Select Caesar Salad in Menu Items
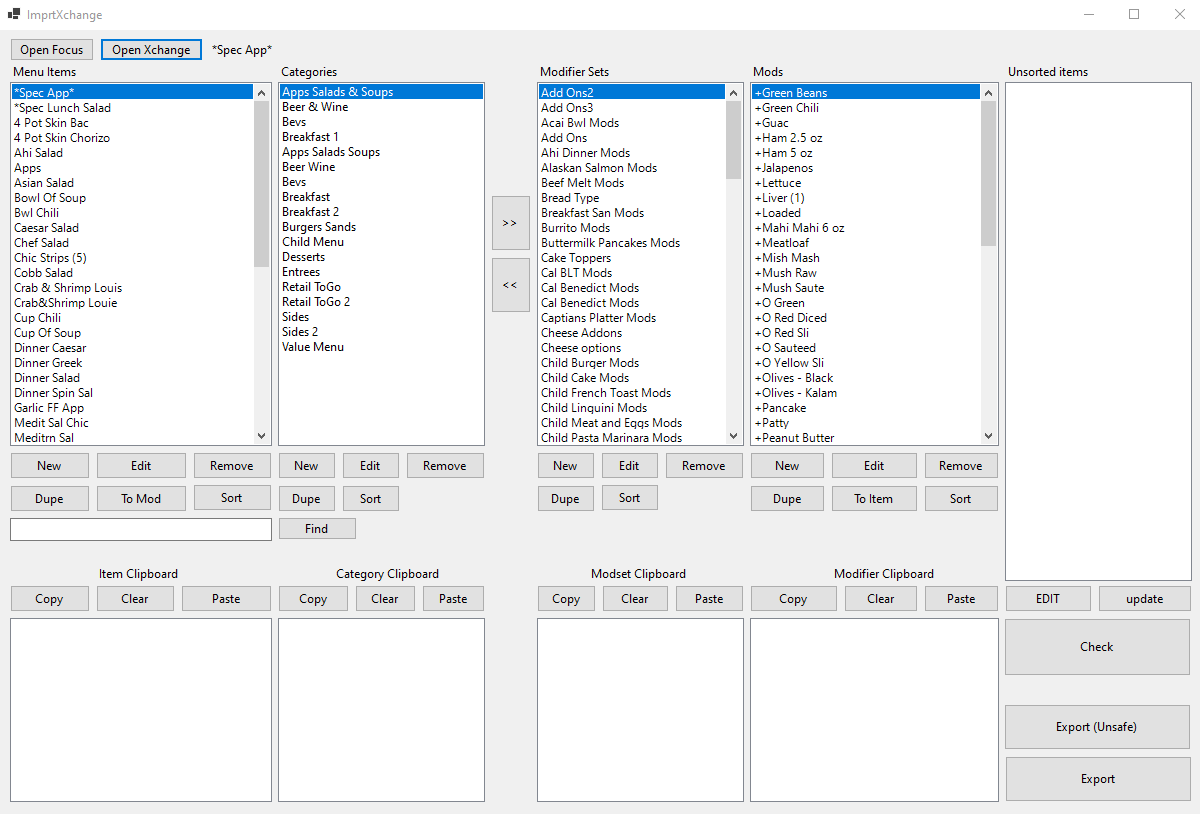This screenshot has height=814, width=1200. (x=46, y=228)
